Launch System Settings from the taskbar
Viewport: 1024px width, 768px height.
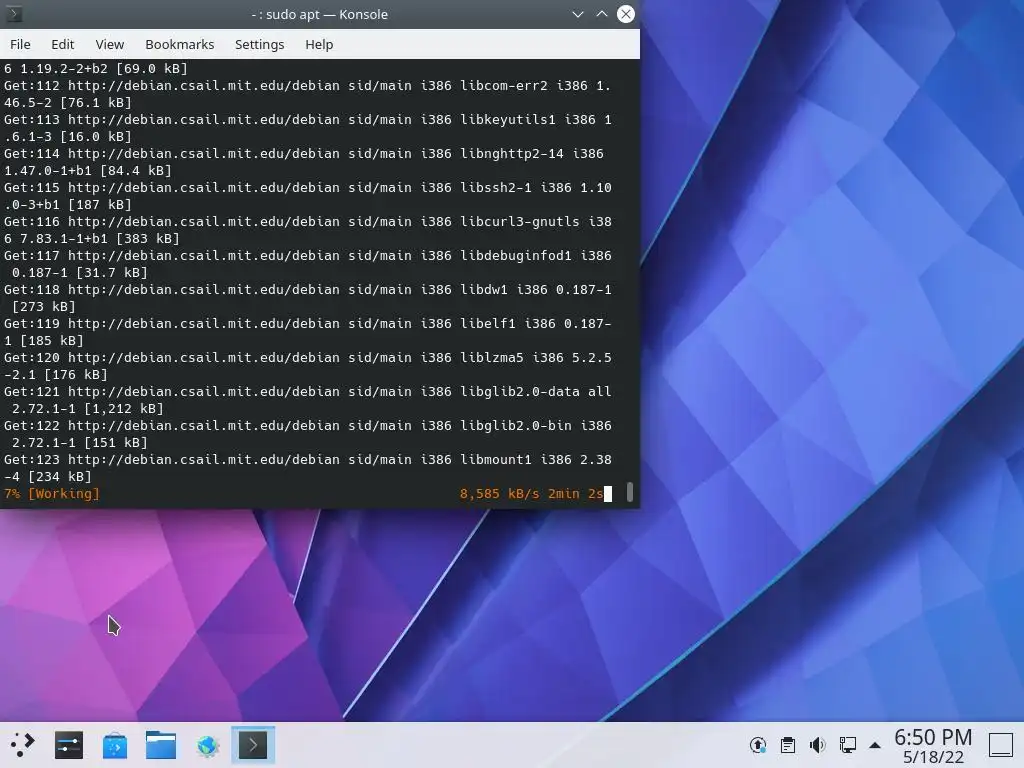69,745
